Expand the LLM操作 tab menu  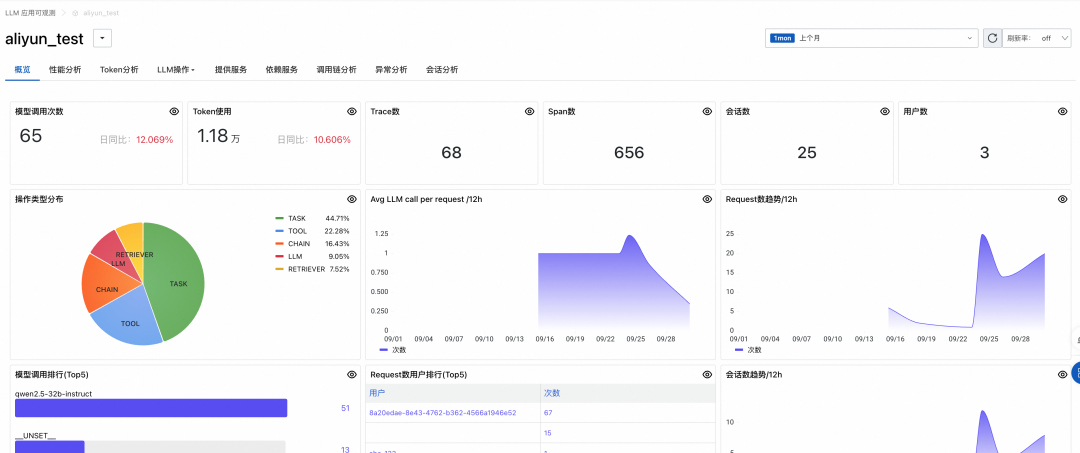point(176,70)
